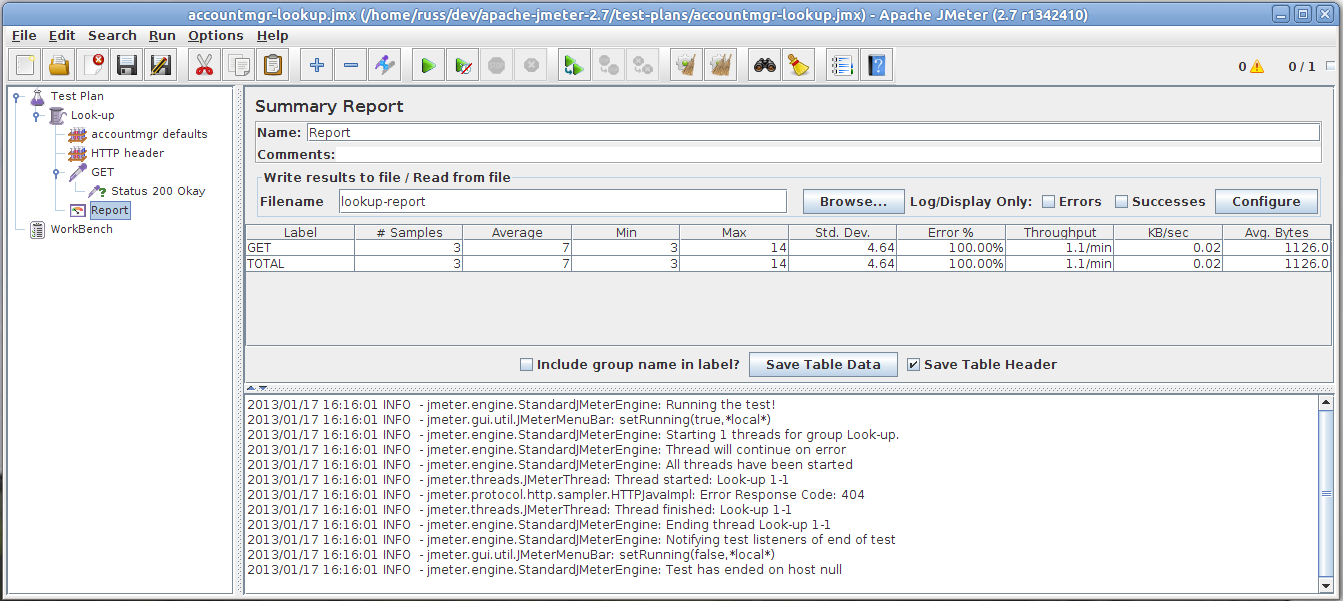1343x601 pixels.
Task: Reset search with the brush icon
Action: (x=799, y=66)
